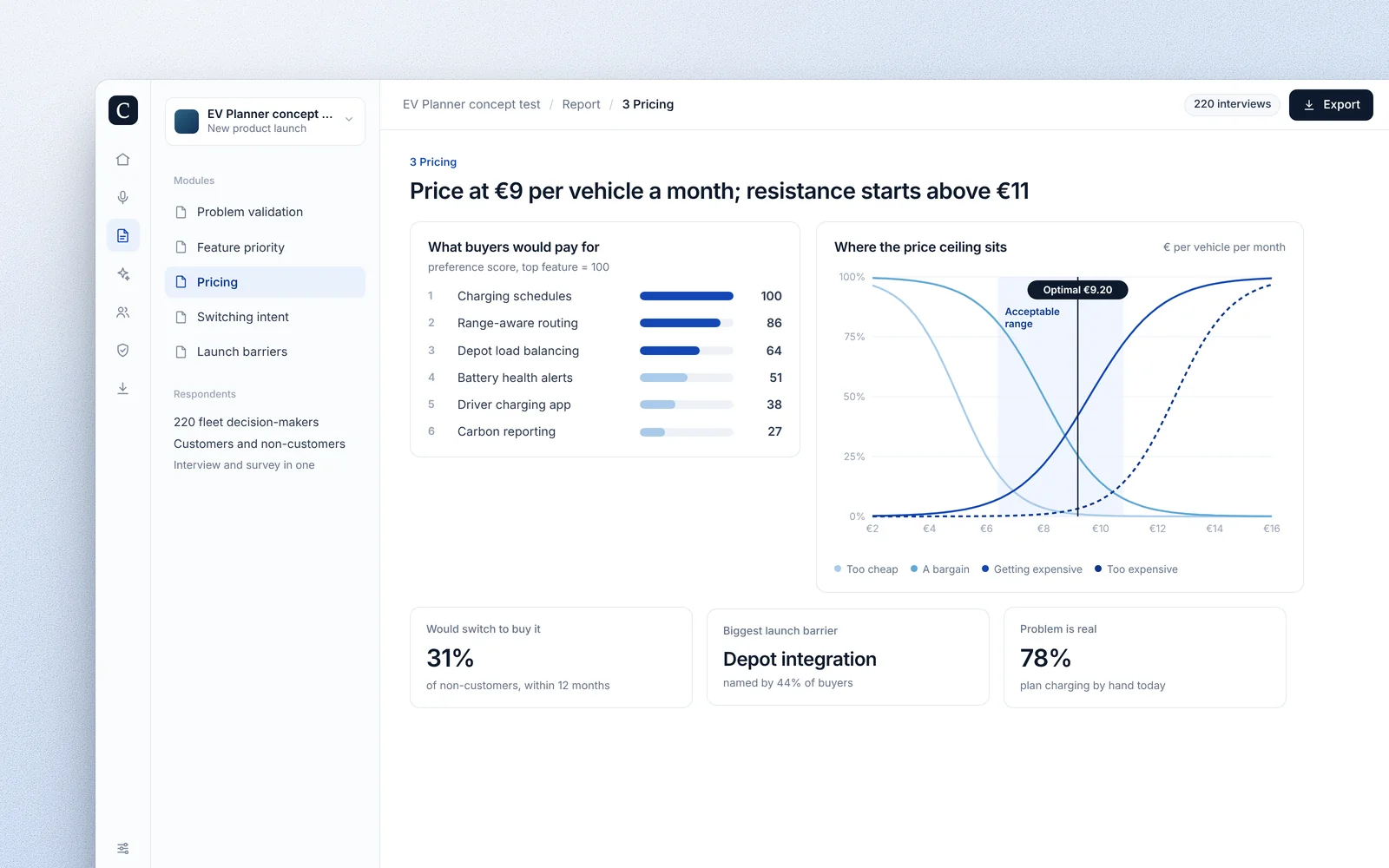Click the Feature priority page icon

click(181, 247)
